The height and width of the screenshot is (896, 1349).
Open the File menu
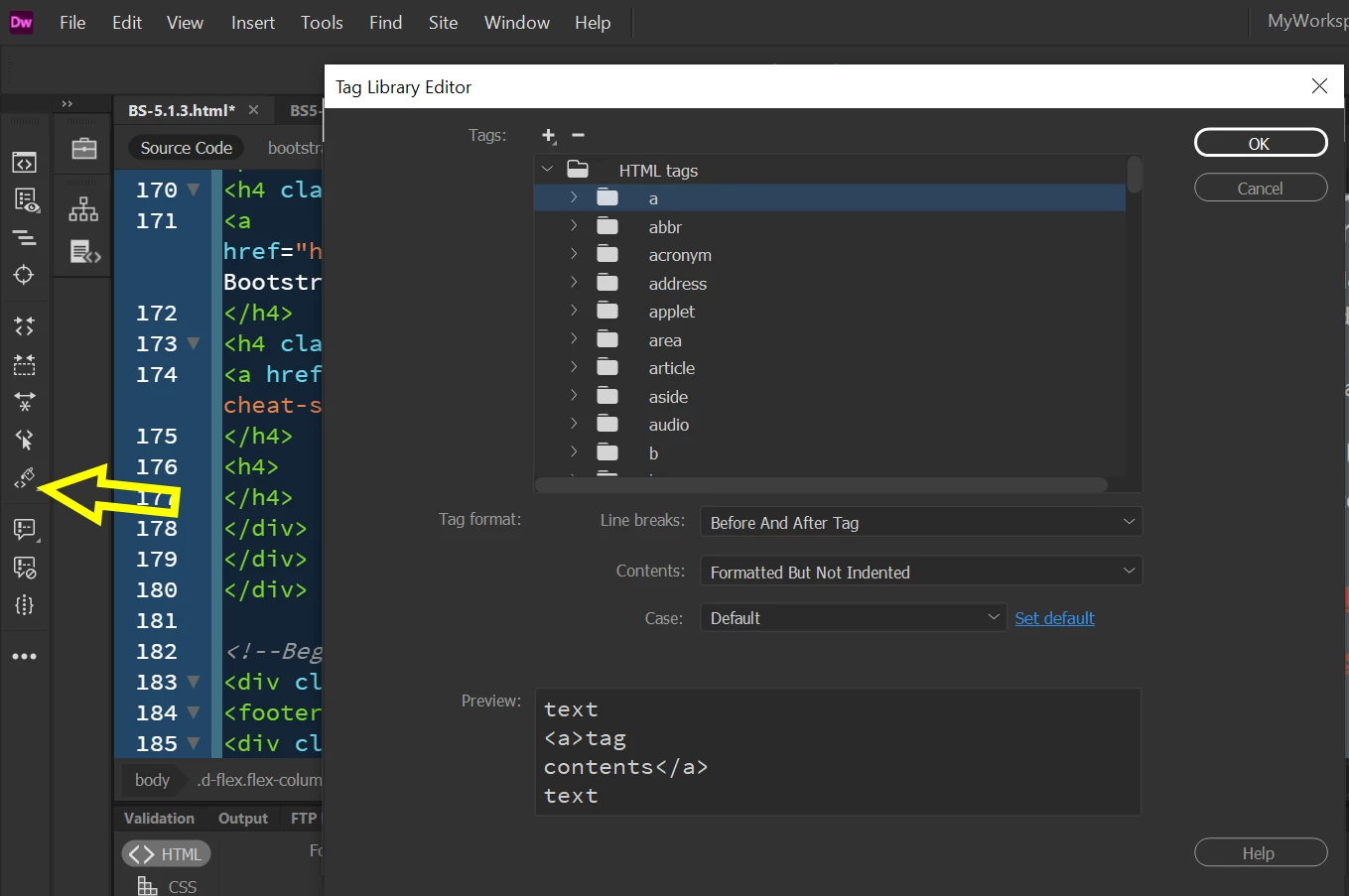[x=72, y=22]
